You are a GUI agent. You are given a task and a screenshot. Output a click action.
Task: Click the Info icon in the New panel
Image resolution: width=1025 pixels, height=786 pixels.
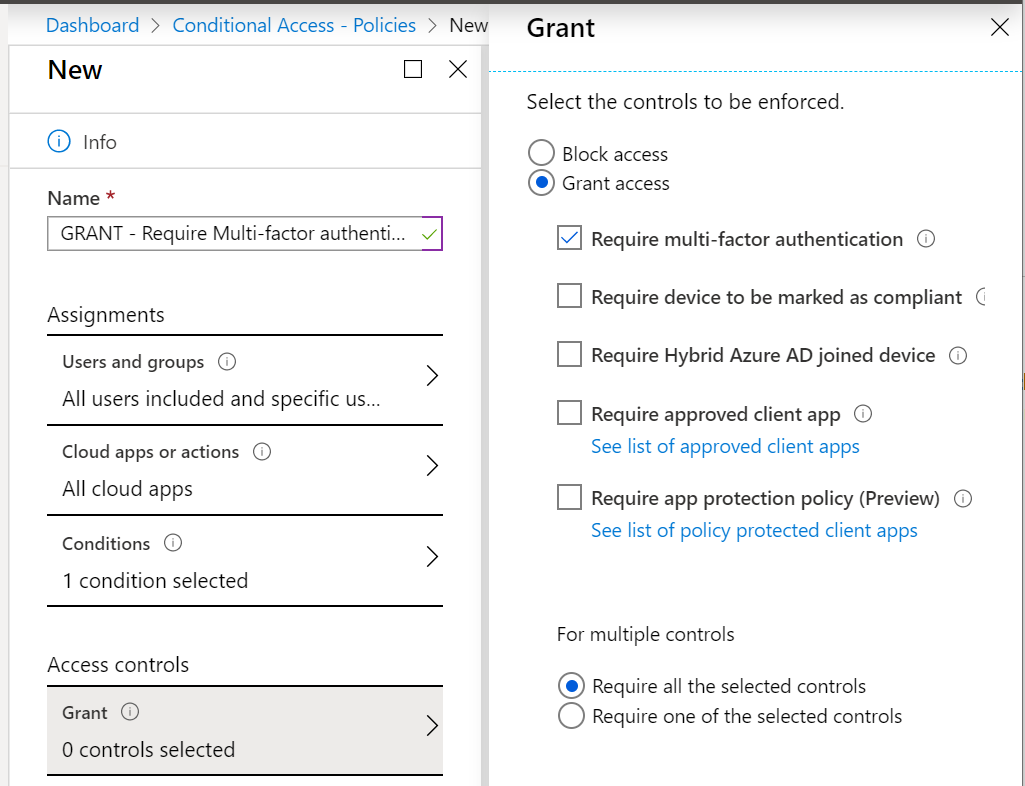coord(59,141)
